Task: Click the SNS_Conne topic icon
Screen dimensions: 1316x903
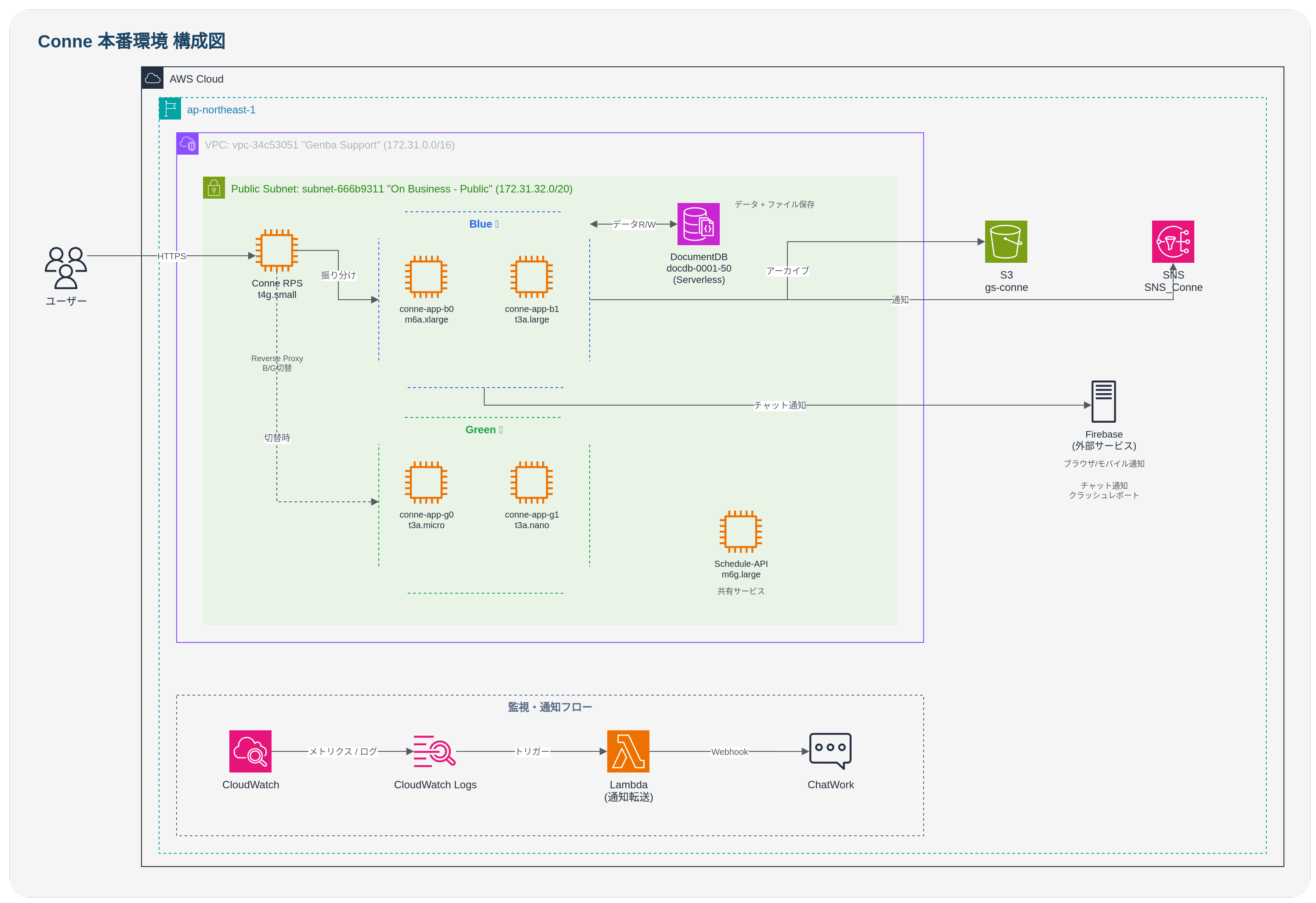Action: click(x=1172, y=242)
